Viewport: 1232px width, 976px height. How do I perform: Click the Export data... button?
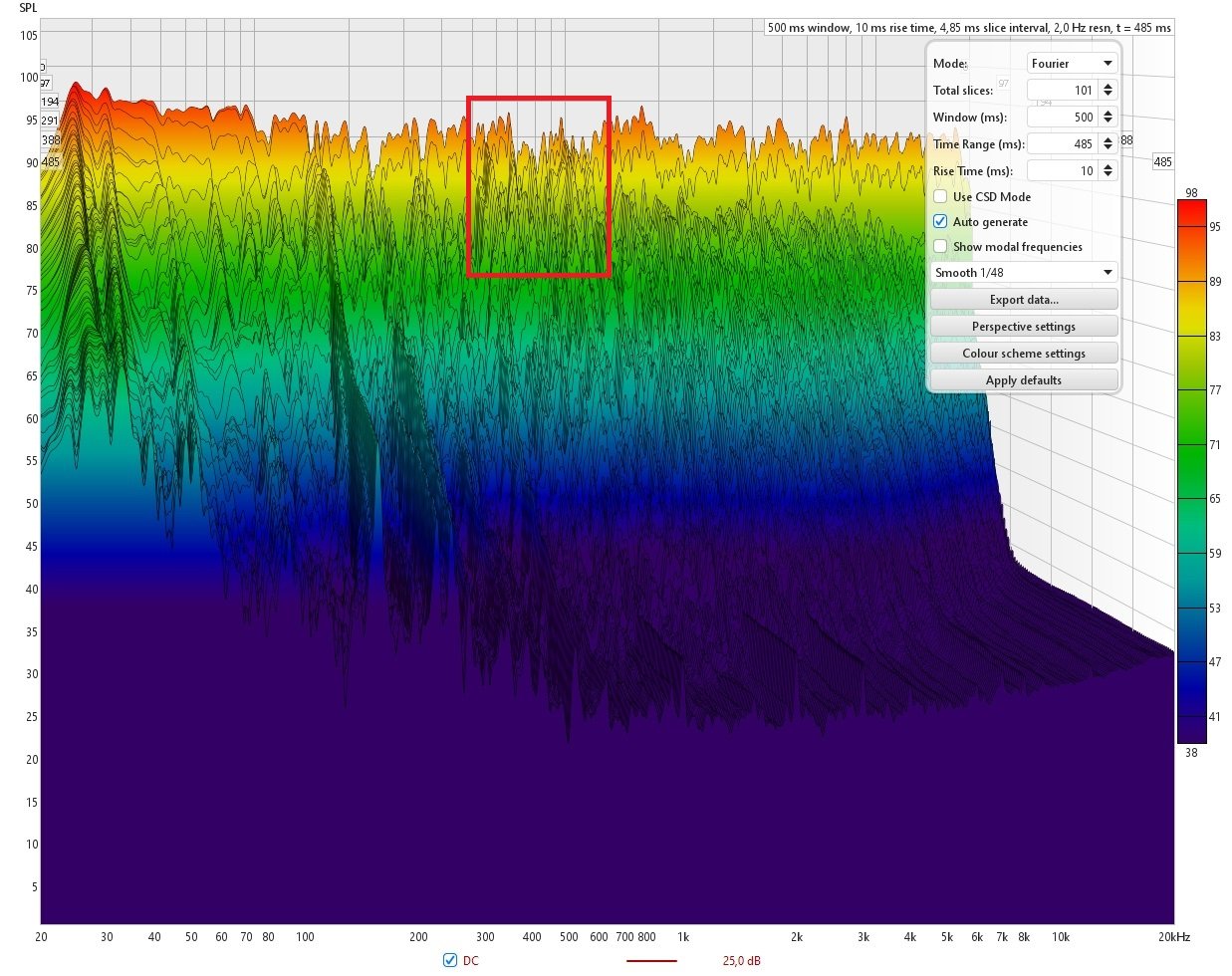click(1023, 300)
